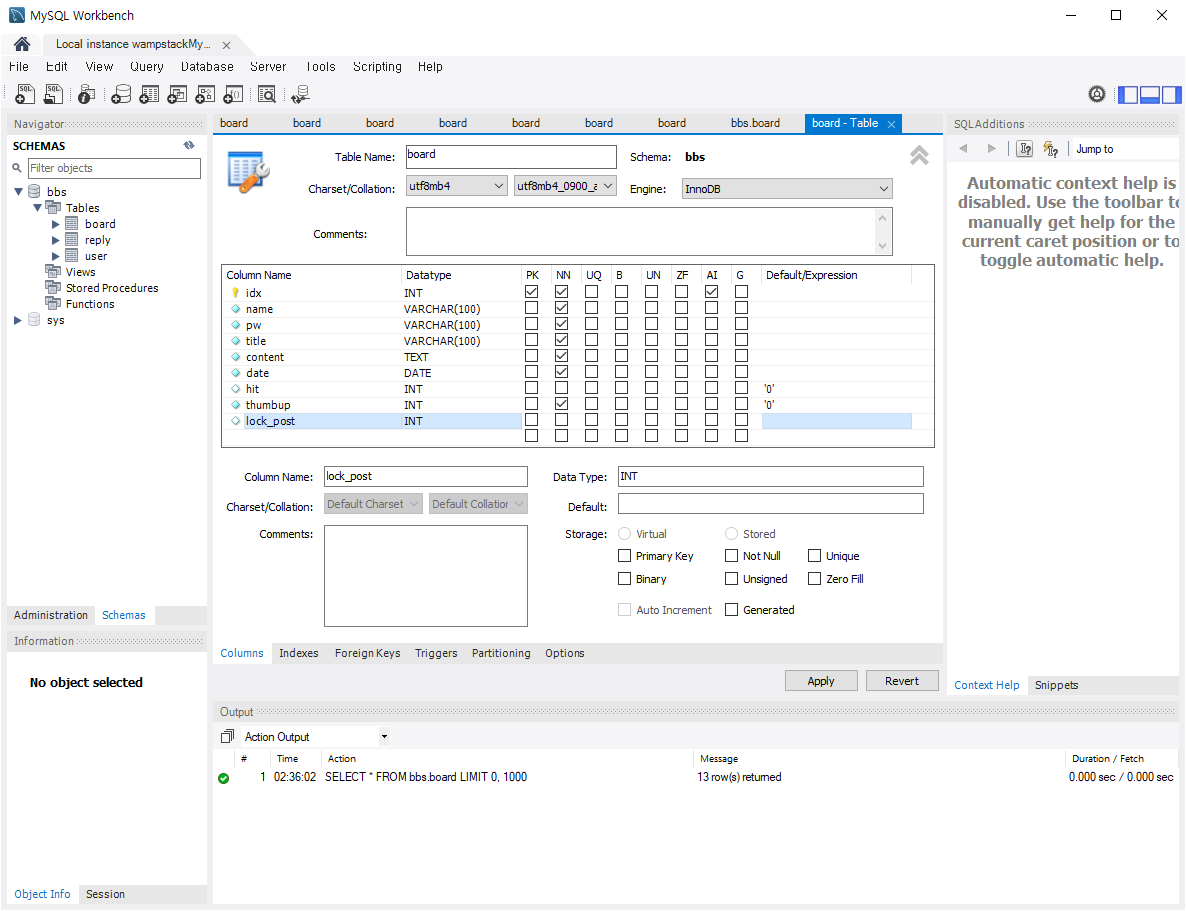Open the Scripting menu
The height and width of the screenshot is (911, 1186).
[x=377, y=67]
